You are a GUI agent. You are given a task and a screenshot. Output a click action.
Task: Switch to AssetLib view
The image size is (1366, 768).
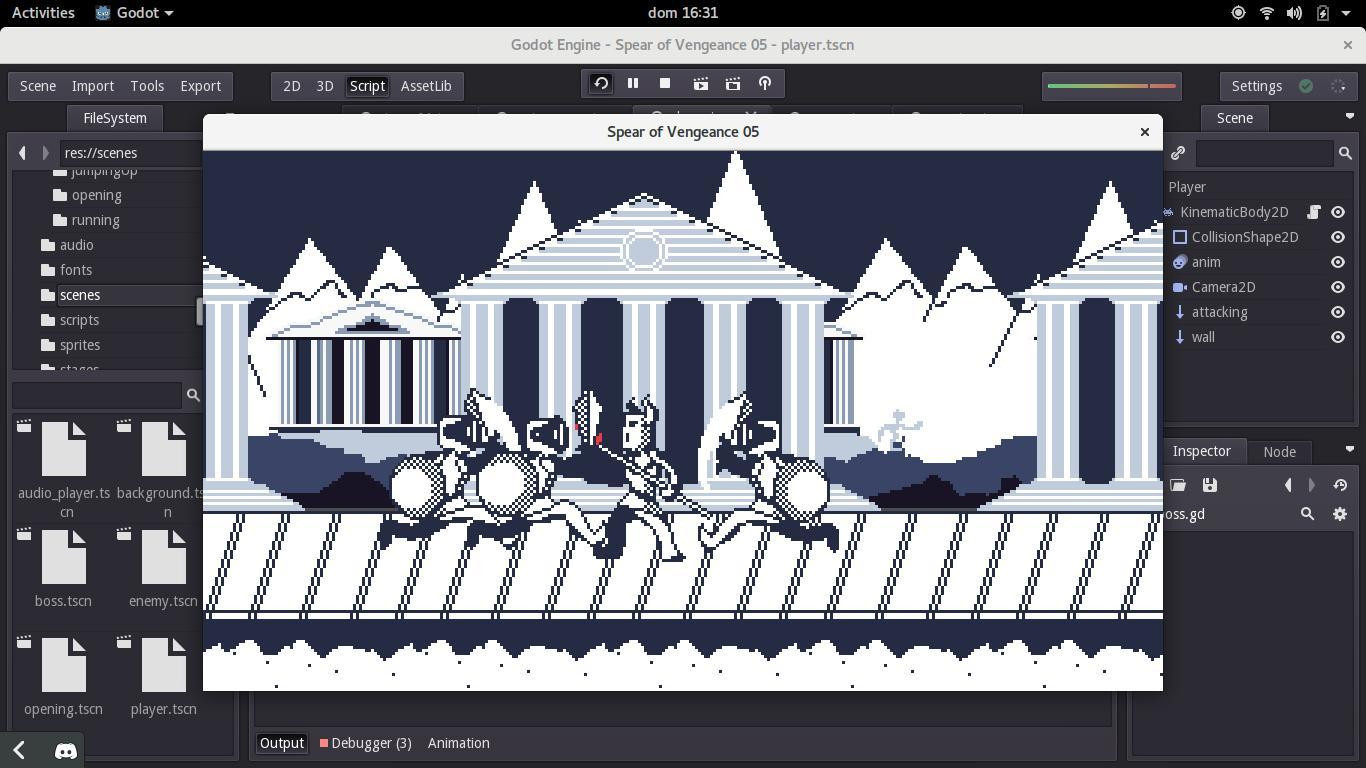click(x=426, y=86)
